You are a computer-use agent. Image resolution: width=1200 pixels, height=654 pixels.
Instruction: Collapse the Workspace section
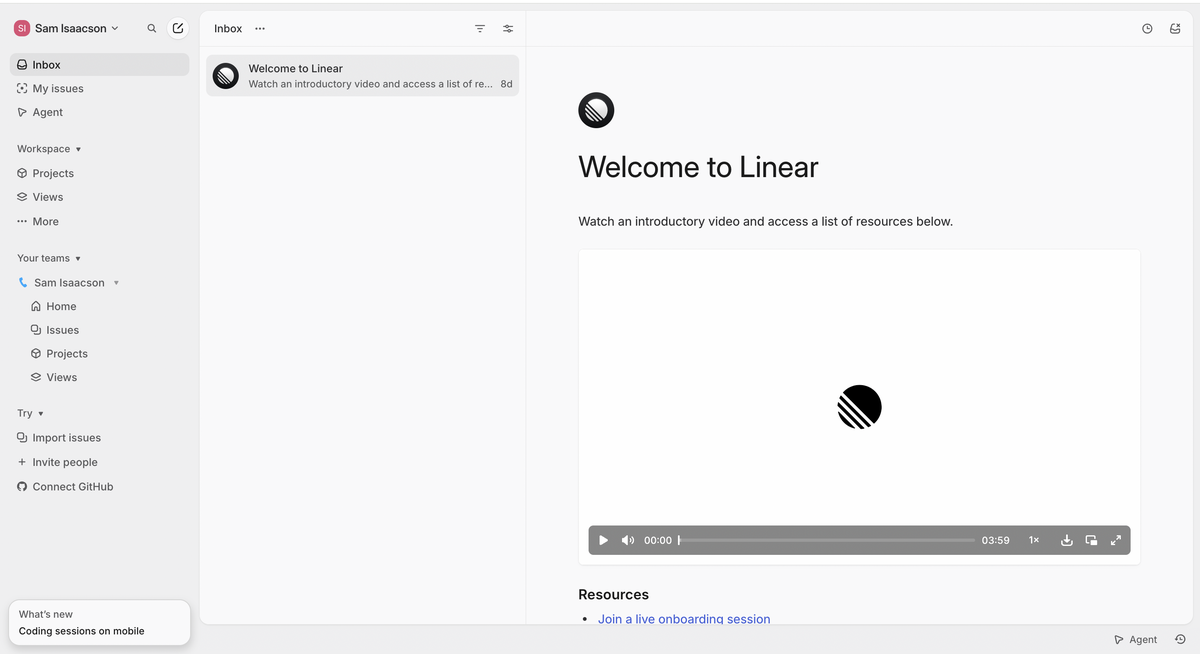point(49,149)
